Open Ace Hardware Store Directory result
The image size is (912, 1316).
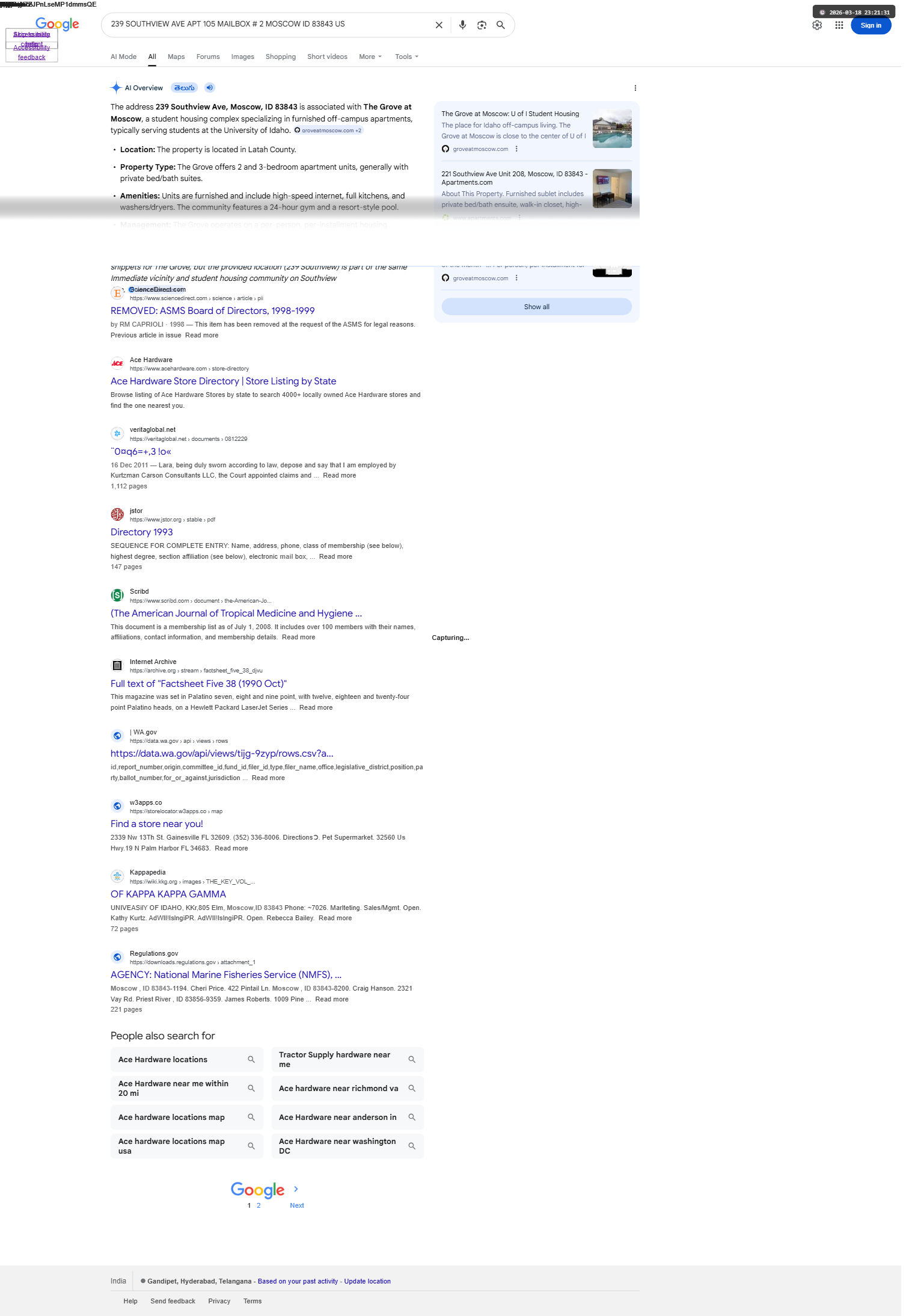coord(223,381)
